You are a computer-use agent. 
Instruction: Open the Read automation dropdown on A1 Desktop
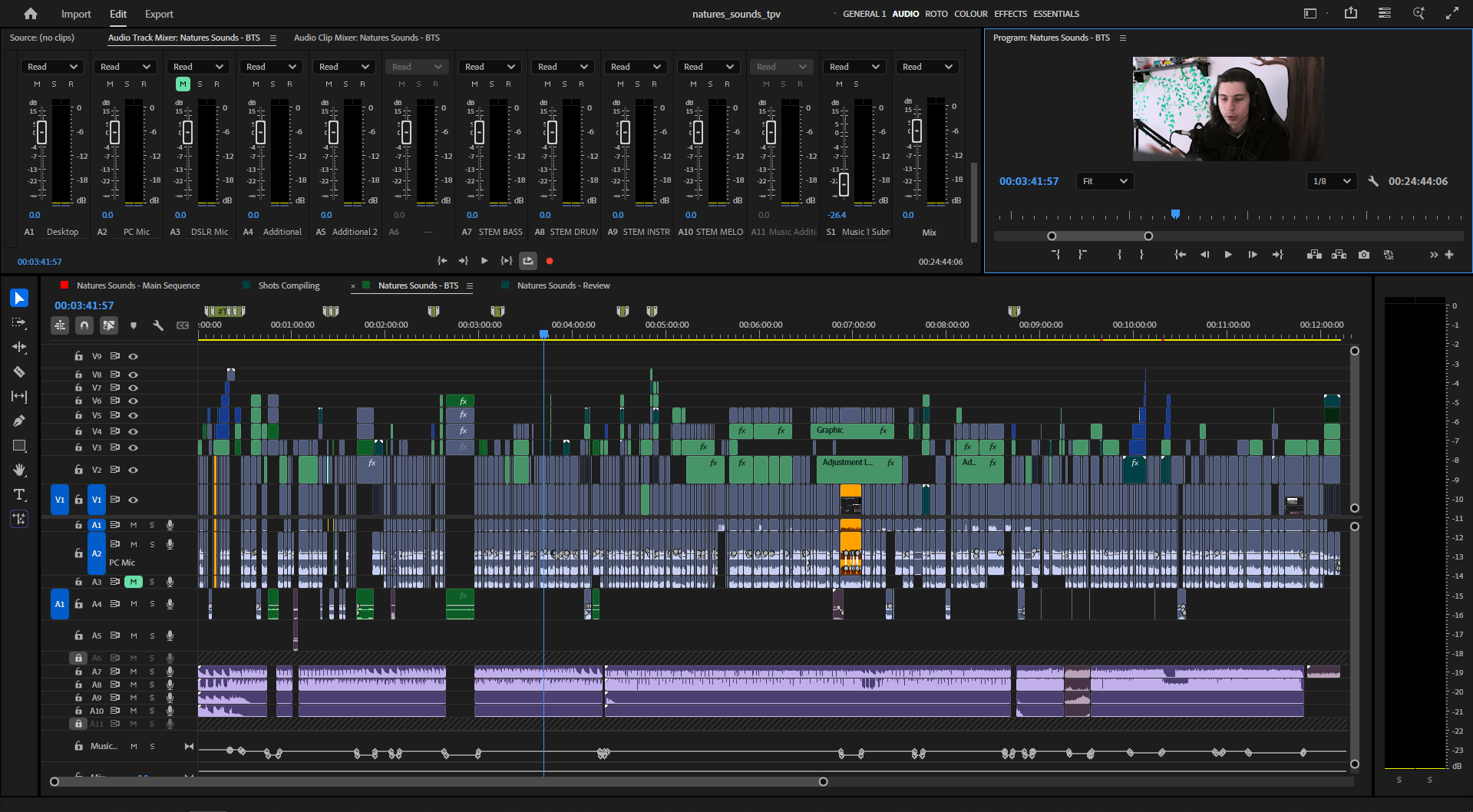[x=52, y=66]
